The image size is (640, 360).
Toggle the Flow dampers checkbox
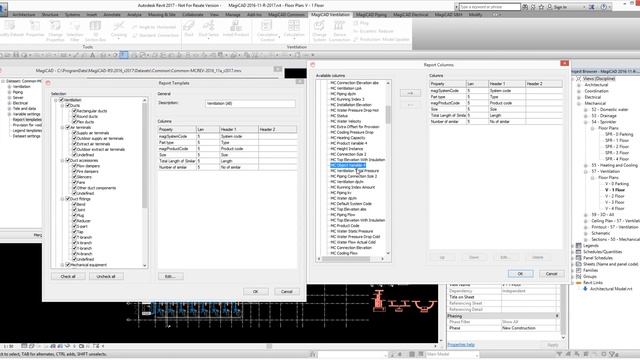[x=75, y=166]
